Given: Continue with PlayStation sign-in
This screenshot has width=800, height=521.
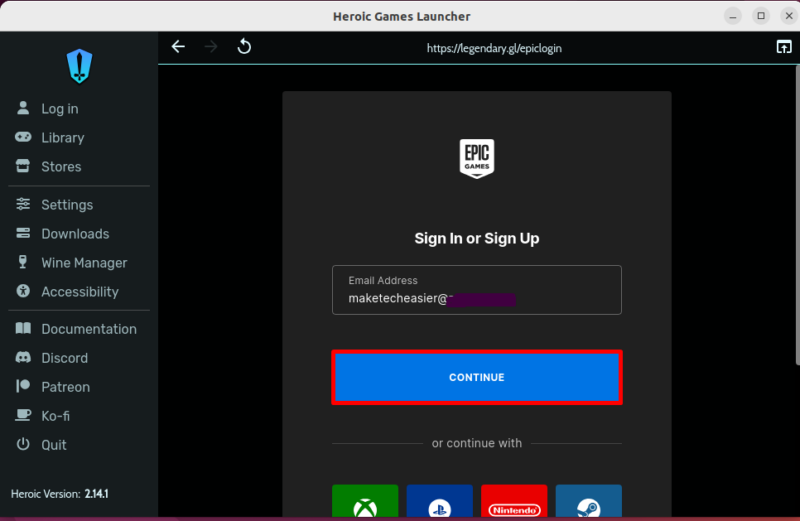Looking at the screenshot, I should click(x=439, y=501).
